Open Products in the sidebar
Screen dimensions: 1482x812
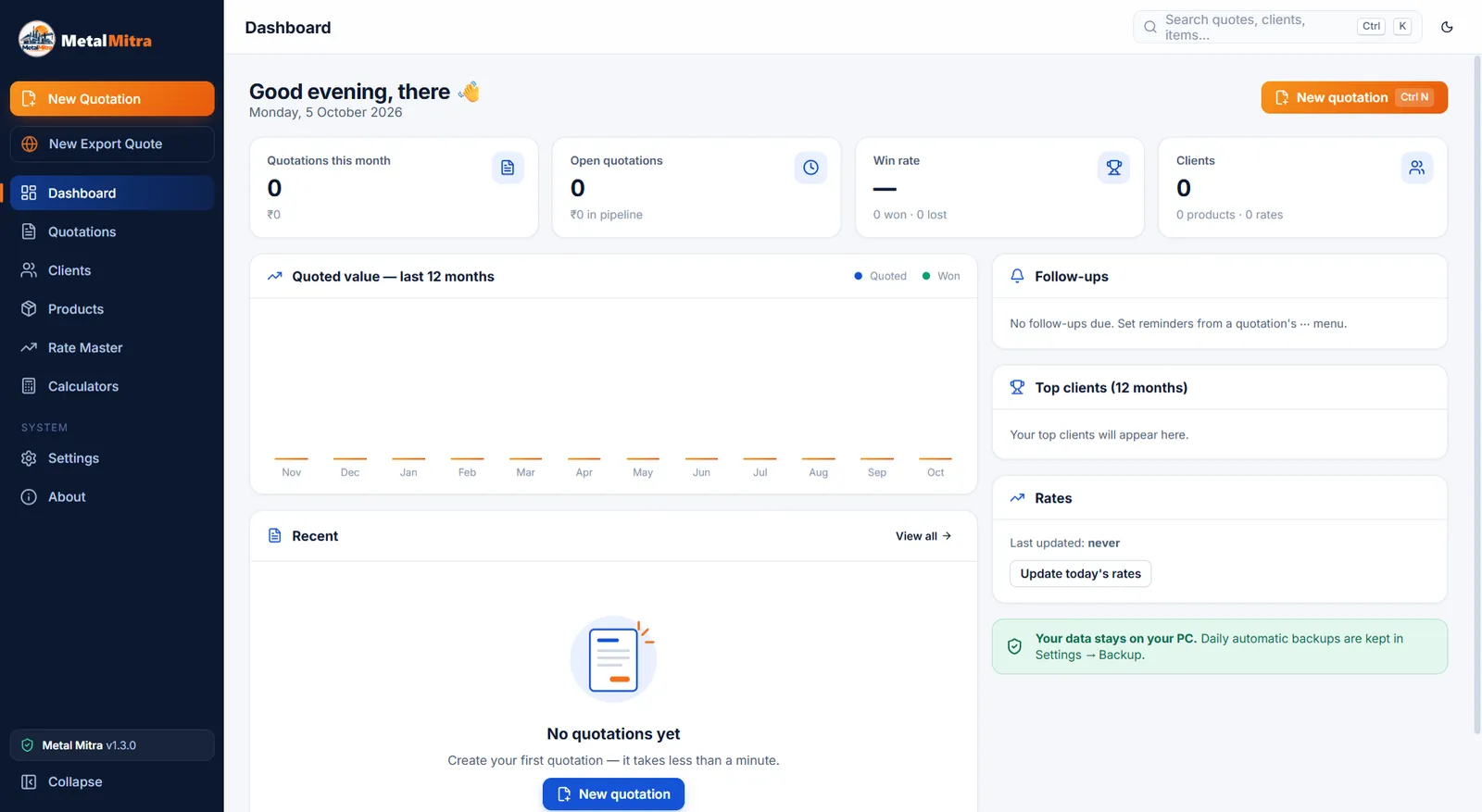[x=112, y=309]
